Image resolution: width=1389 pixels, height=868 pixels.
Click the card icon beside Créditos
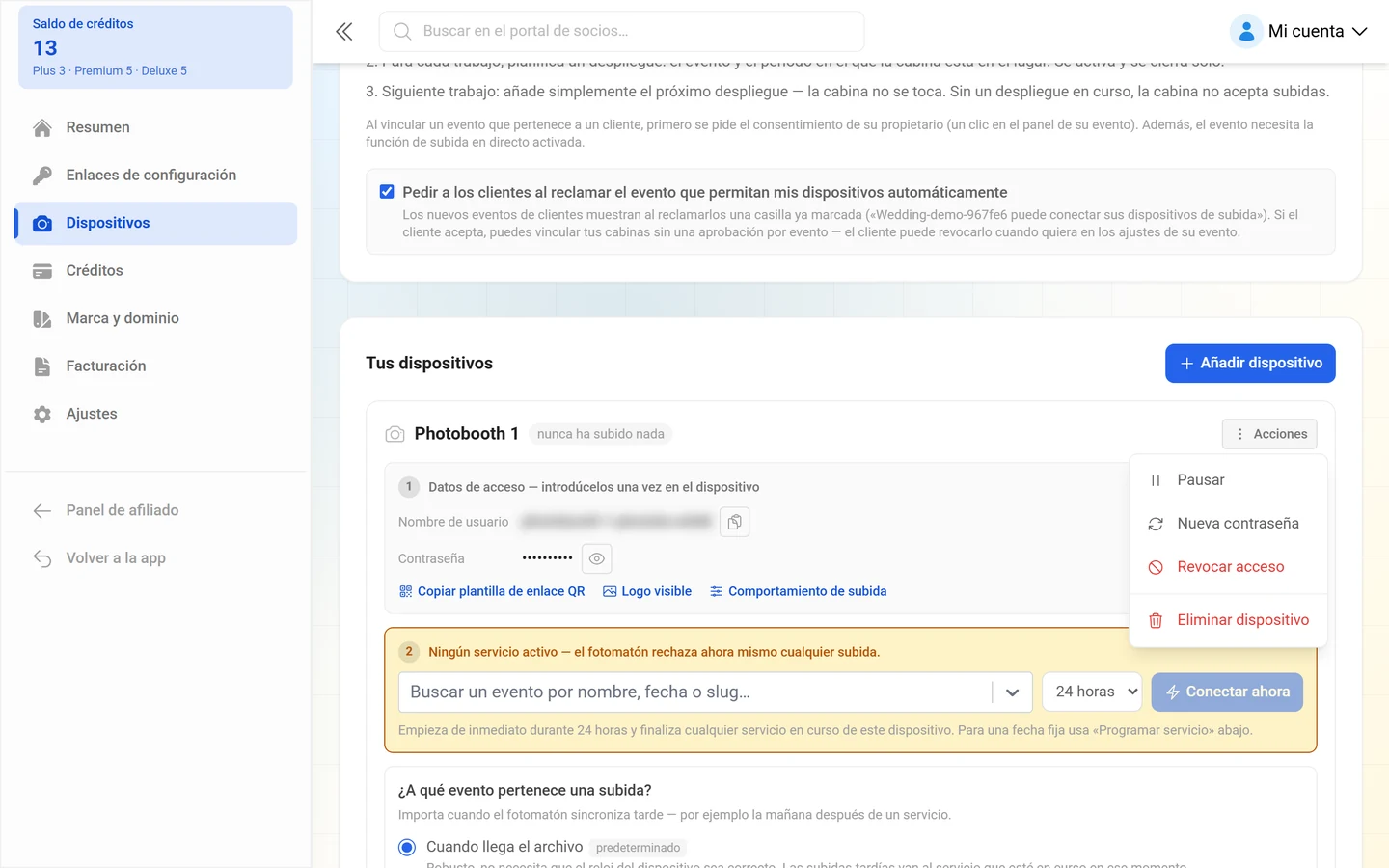click(42, 271)
